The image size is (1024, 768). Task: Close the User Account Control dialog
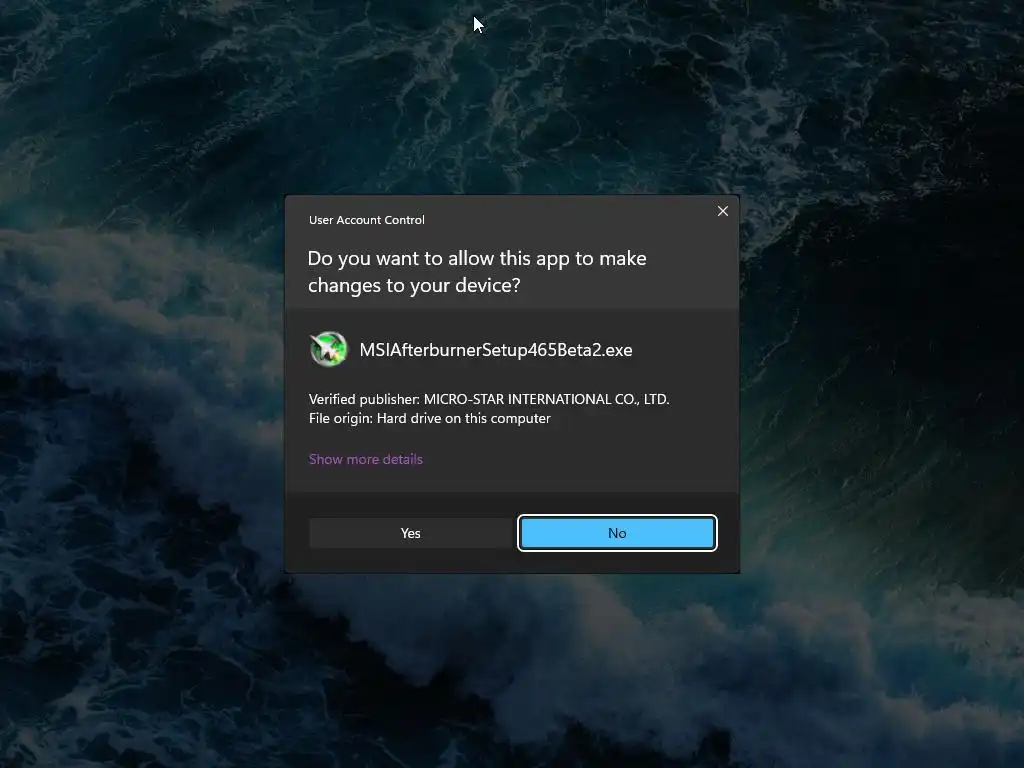722,211
